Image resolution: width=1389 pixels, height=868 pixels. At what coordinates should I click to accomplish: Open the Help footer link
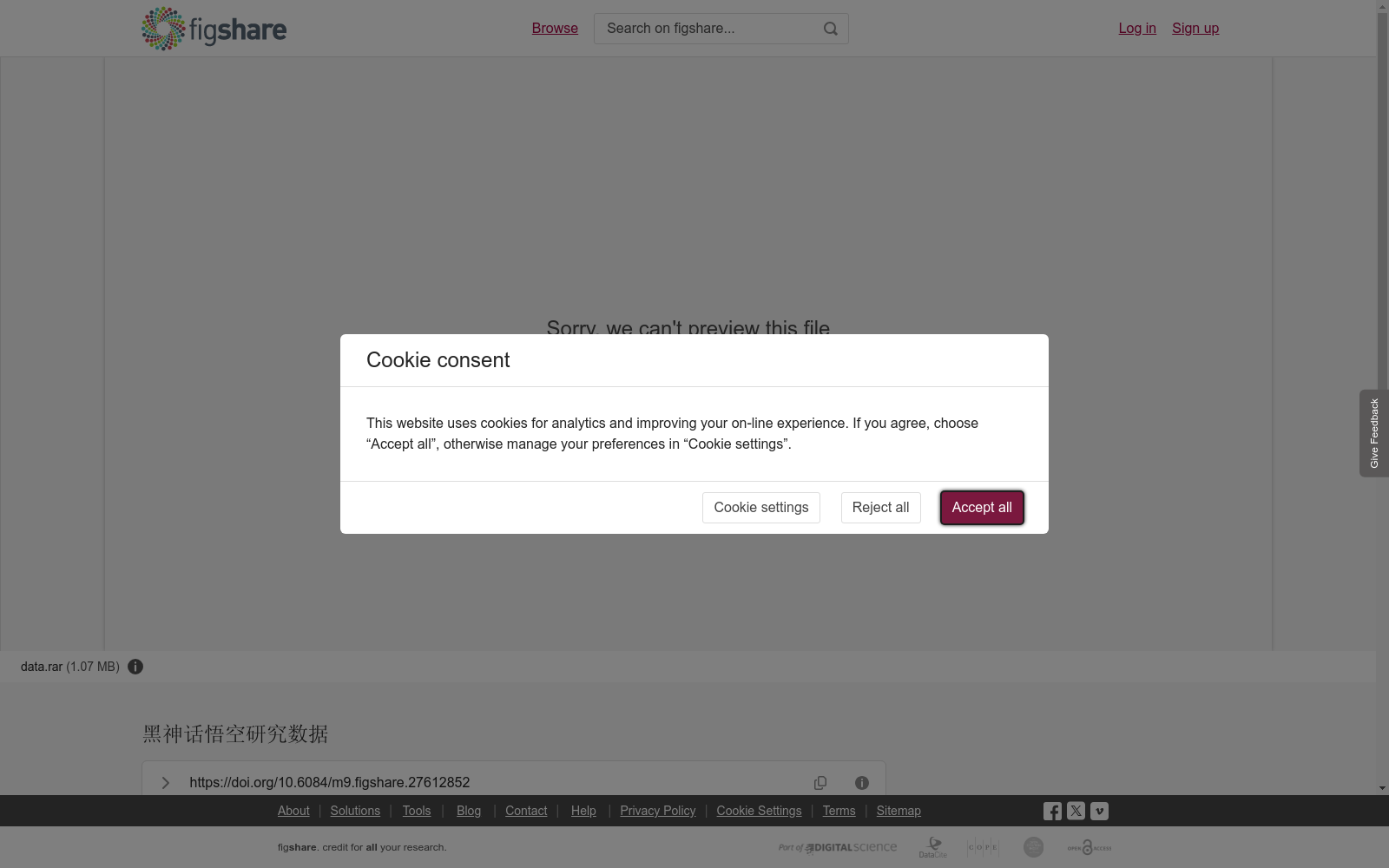tap(583, 811)
